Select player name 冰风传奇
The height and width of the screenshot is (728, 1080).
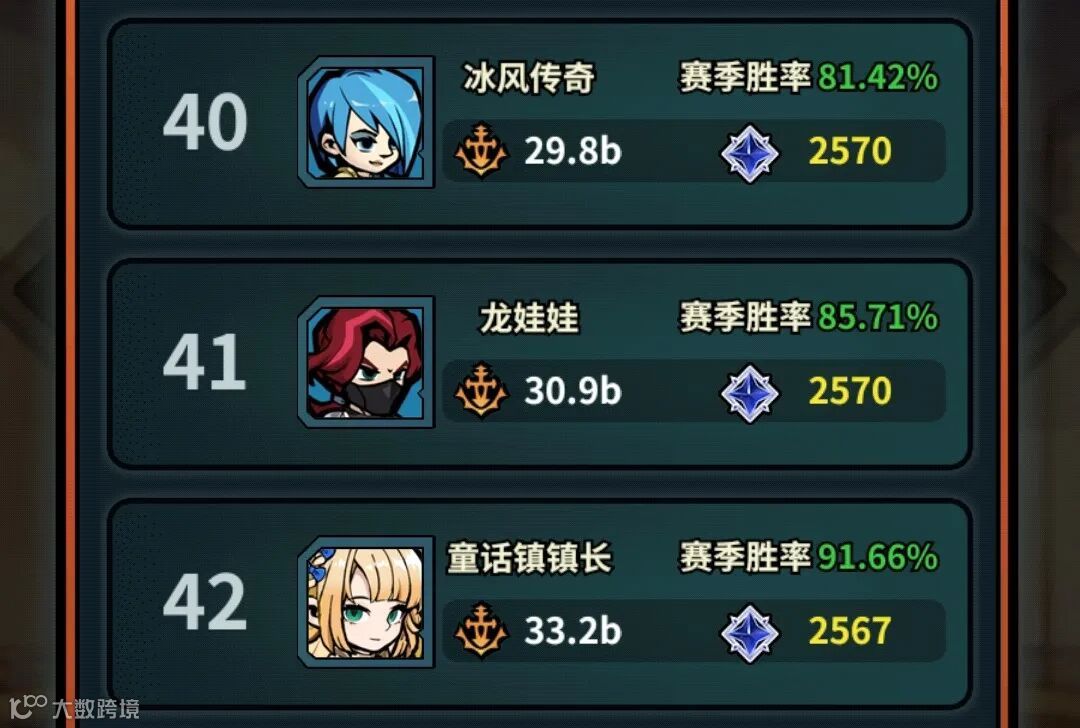pos(528,78)
